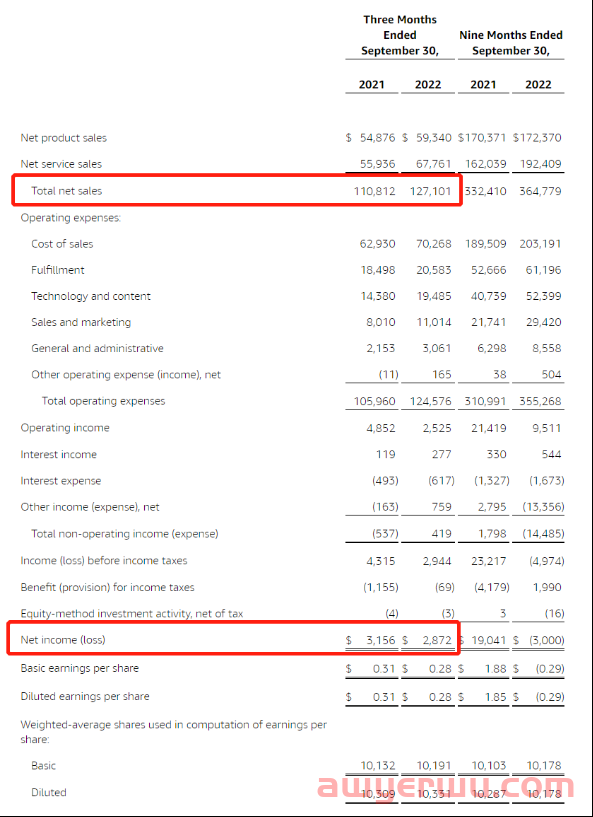The image size is (593, 817).
Task: Select the value 59,340
Action: 434,138
